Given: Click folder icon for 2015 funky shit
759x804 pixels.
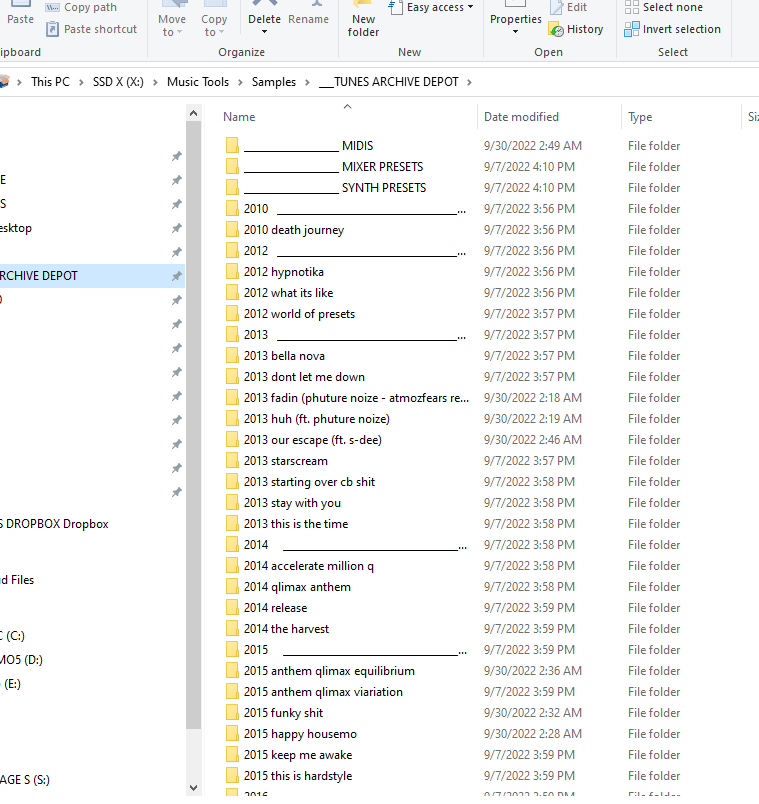Looking at the screenshot, I should 232,713.
